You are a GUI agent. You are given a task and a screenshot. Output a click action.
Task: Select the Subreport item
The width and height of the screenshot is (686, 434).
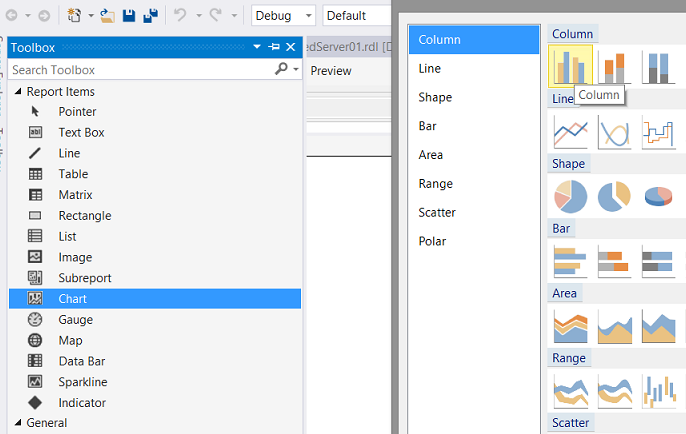click(155, 278)
